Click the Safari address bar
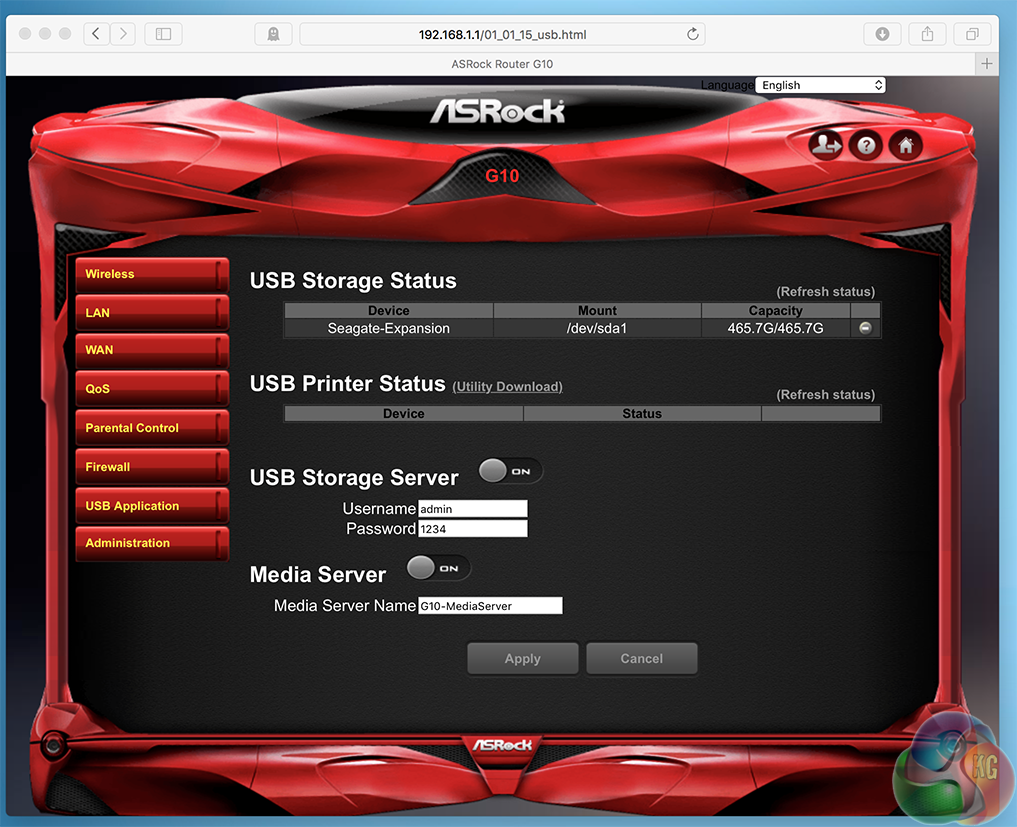This screenshot has height=827, width=1017. coord(503,34)
